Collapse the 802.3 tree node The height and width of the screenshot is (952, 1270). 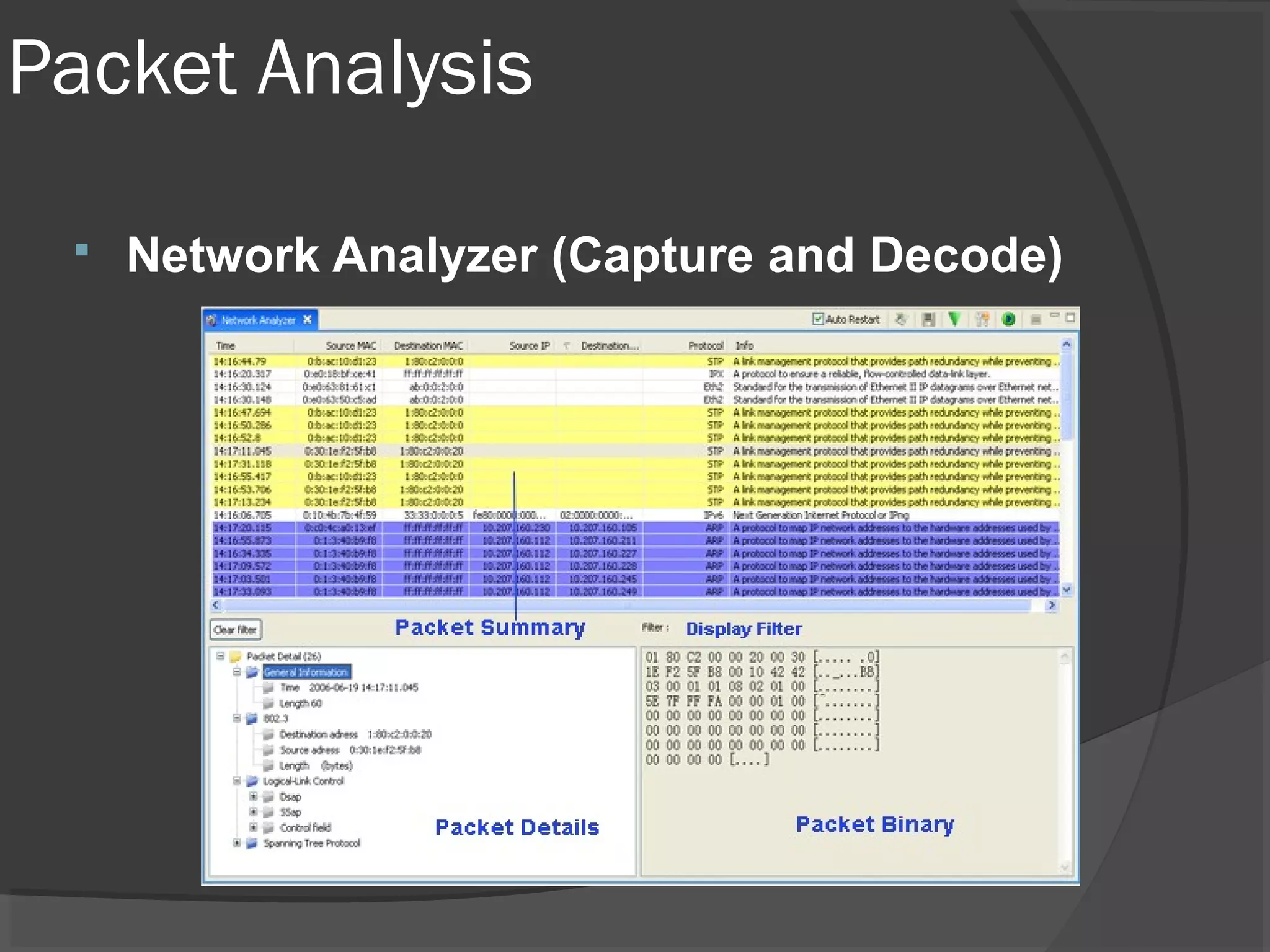[x=236, y=718]
